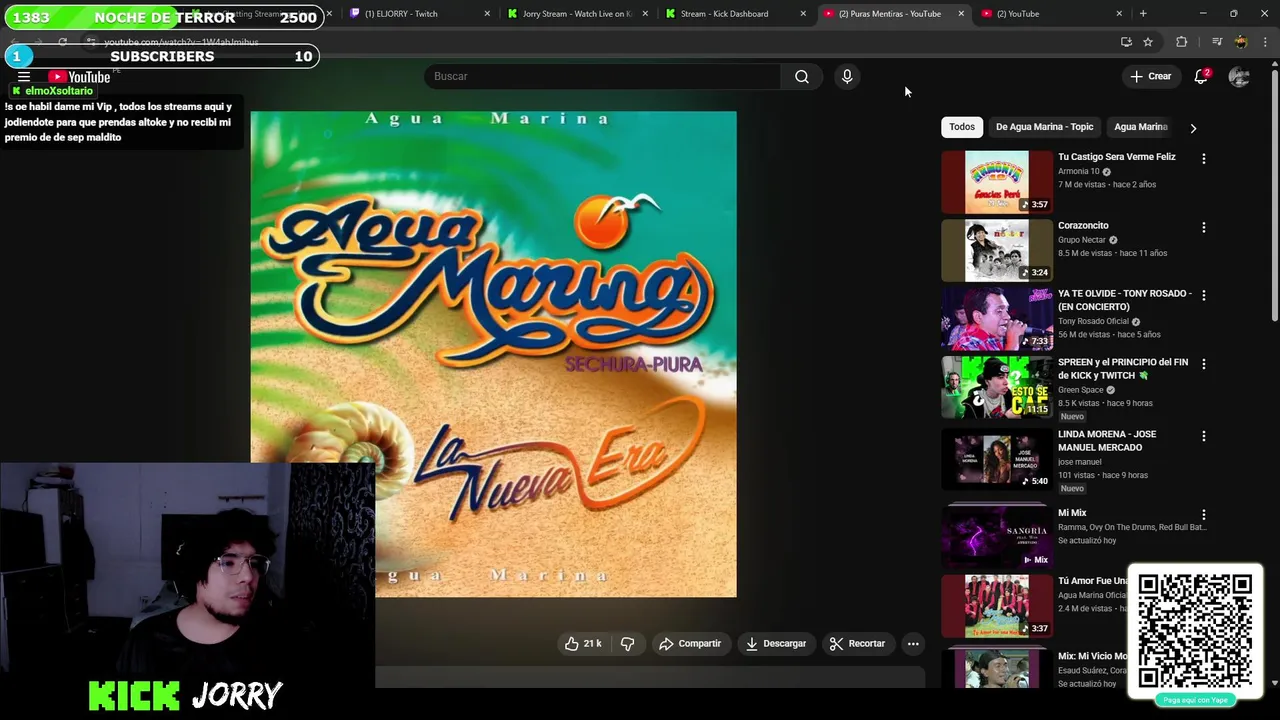Screen dimensions: 1280x720
Task: Dislike the video with the thumbs-down
Action: pos(628,644)
